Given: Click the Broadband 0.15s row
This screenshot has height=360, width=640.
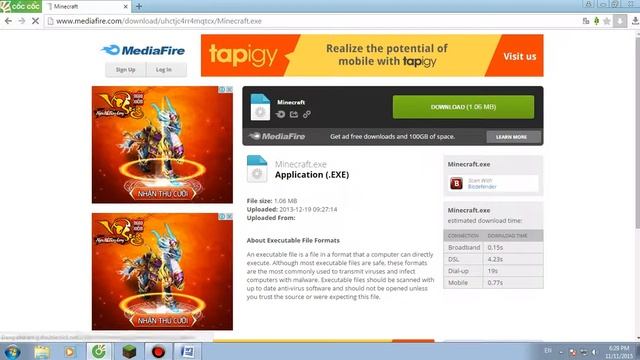Looking at the screenshot, I should tap(493, 247).
